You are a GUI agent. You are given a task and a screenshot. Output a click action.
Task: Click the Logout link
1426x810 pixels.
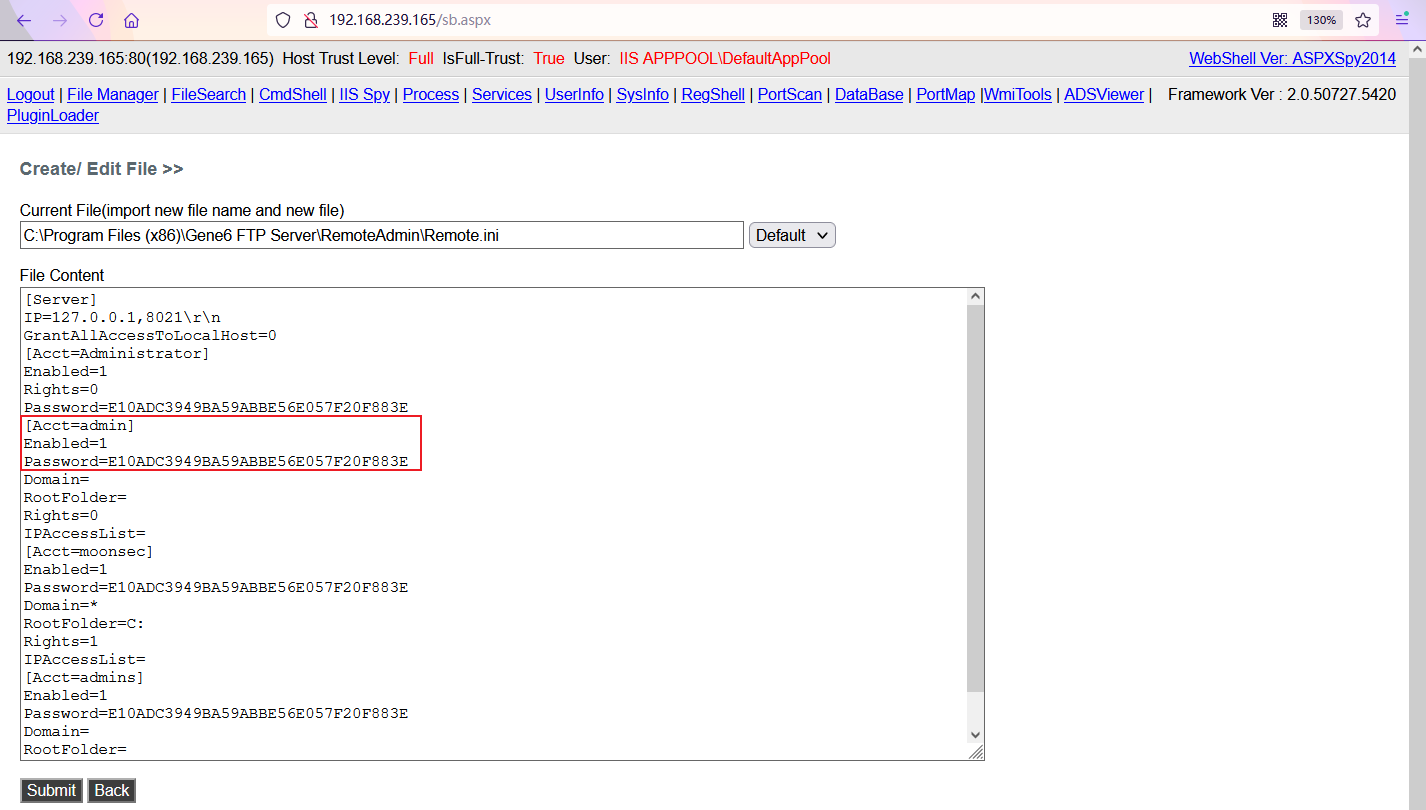[31, 95]
